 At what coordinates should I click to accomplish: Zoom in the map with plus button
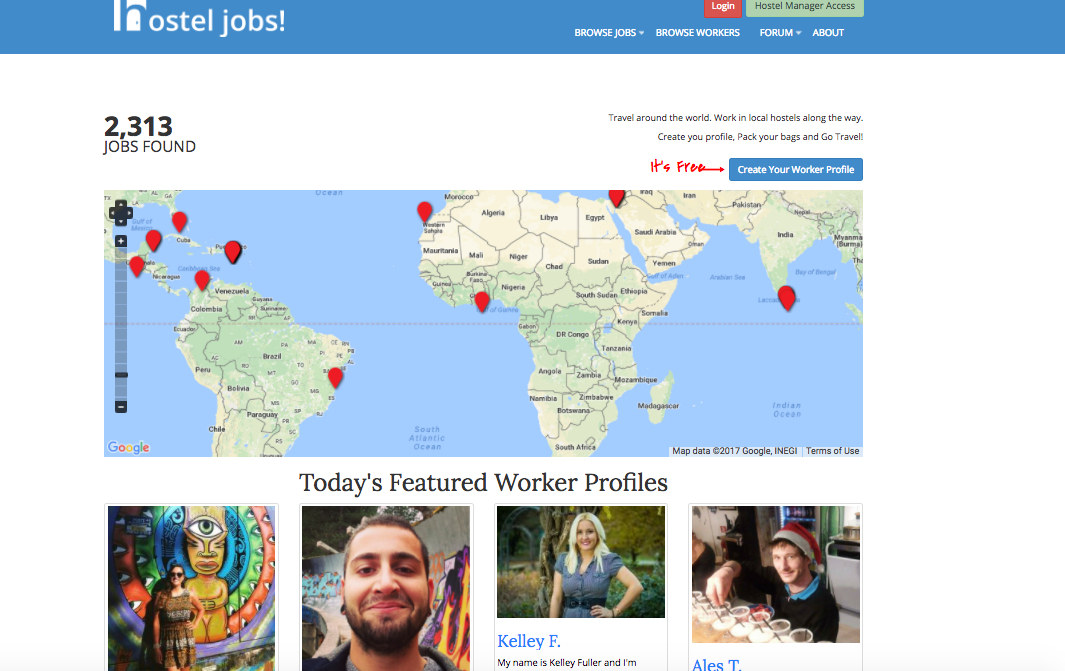121,241
